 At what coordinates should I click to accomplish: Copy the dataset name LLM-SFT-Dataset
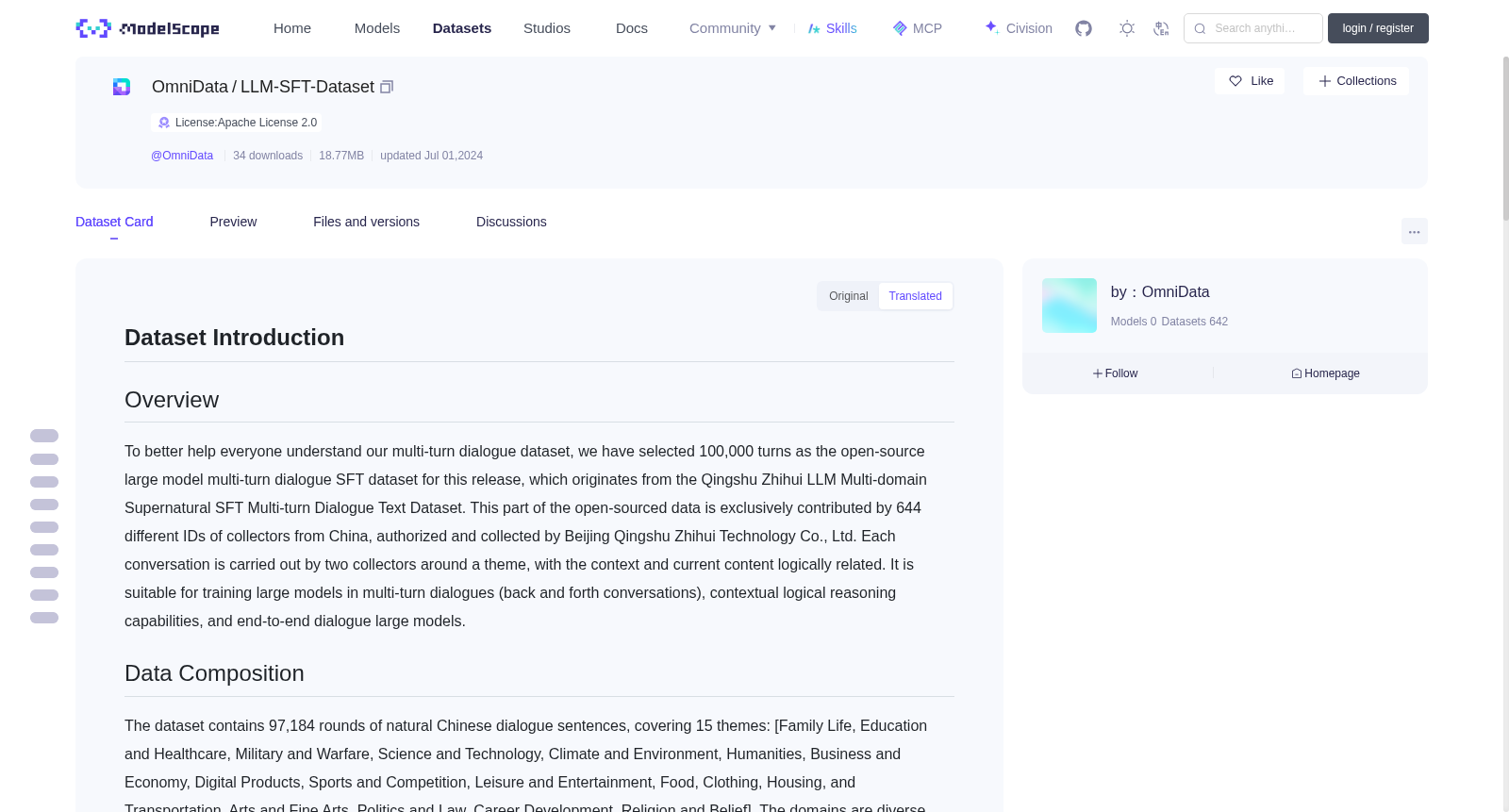coord(387,87)
